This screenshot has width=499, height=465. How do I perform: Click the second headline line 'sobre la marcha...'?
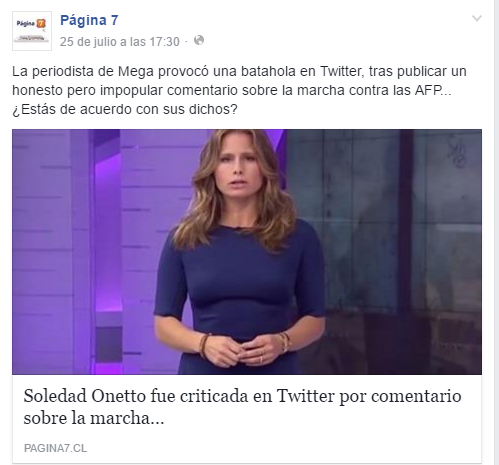pos(94,418)
